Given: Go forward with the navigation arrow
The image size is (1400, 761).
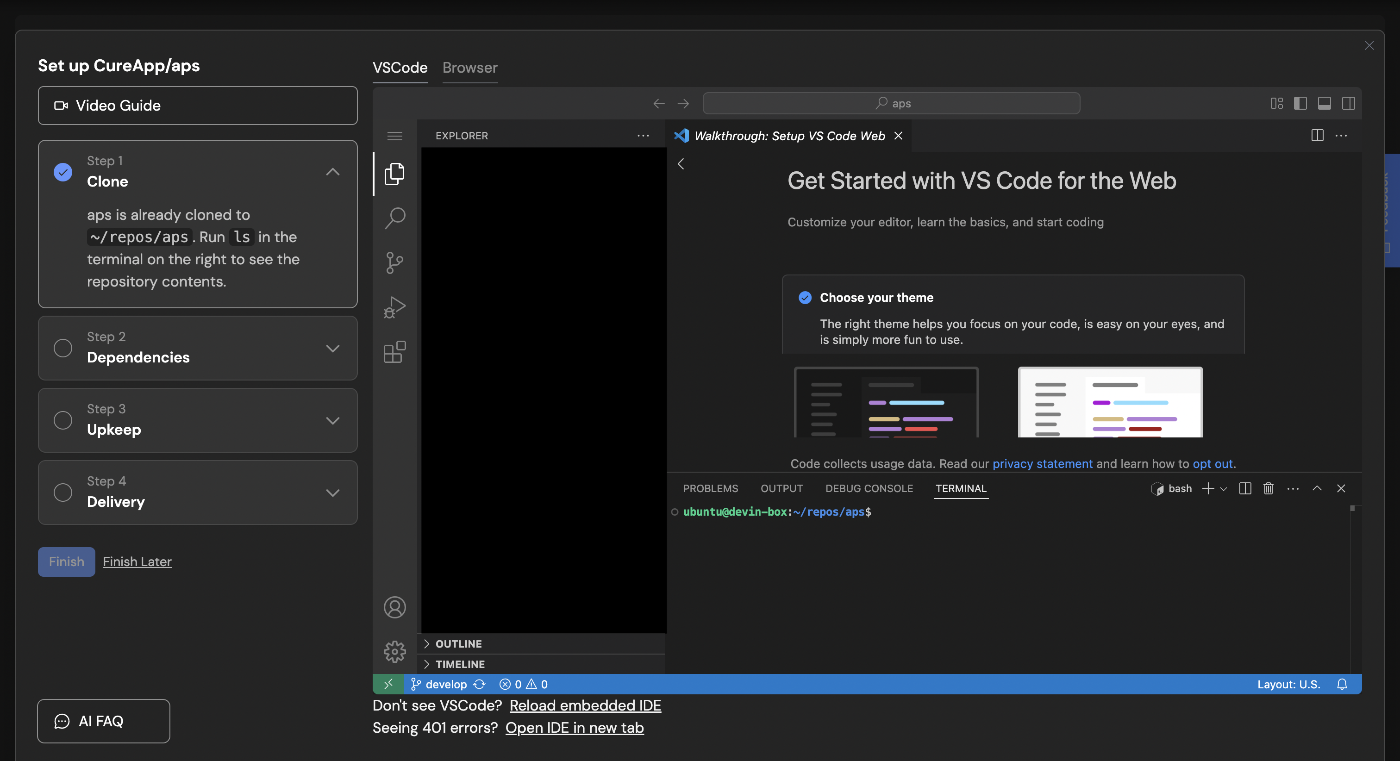Looking at the screenshot, I should pyautogui.click(x=683, y=103).
